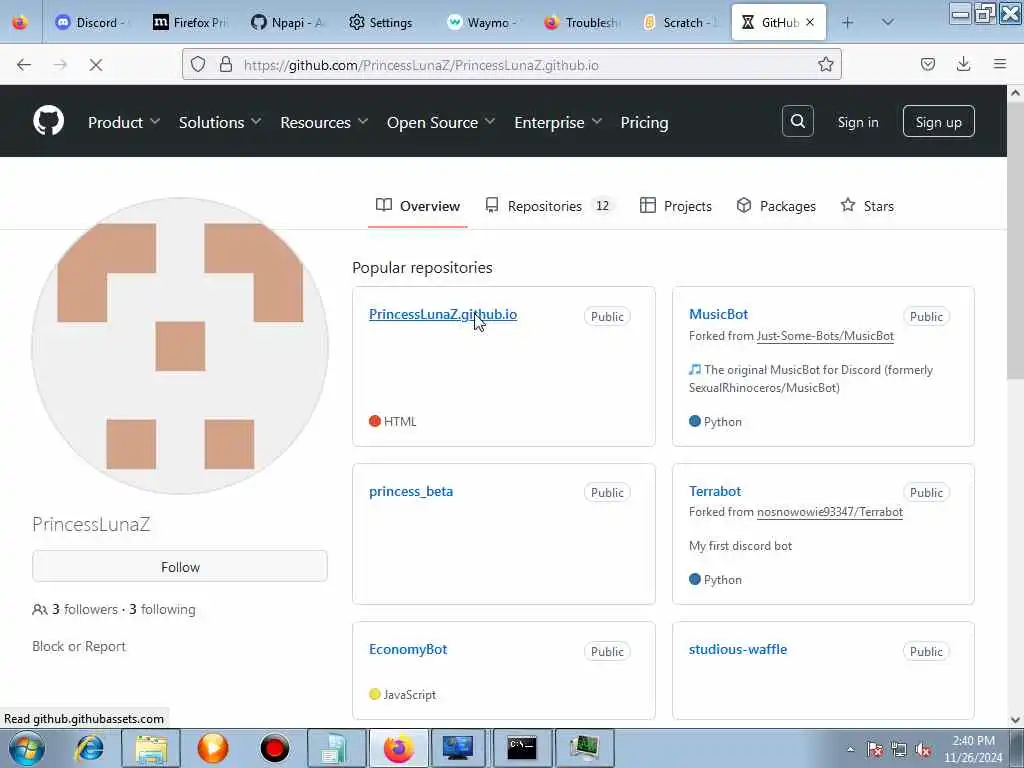This screenshot has width=1024, height=768.
Task: Expand the Solutions menu
Action: click(219, 122)
